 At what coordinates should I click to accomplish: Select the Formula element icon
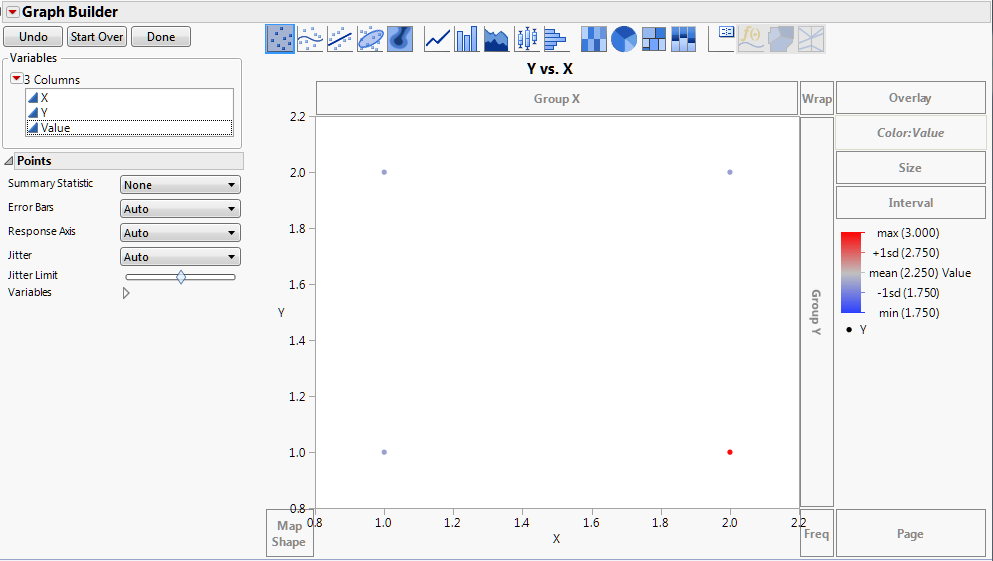[751, 39]
